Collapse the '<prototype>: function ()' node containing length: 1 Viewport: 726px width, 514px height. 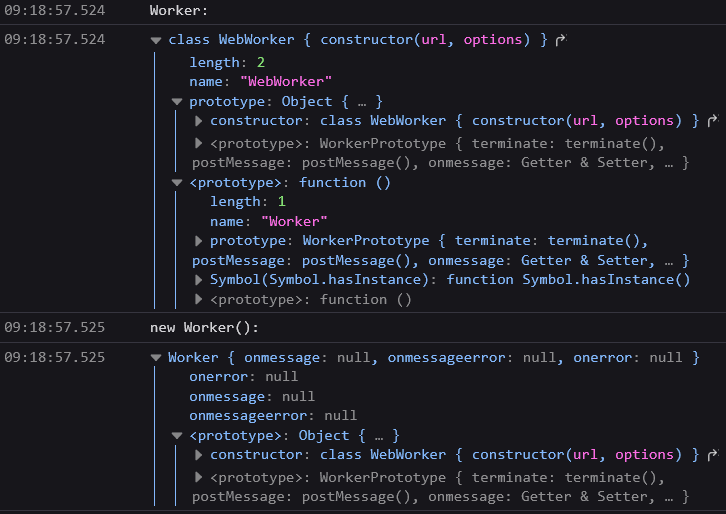pyautogui.click(x=177, y=182)
